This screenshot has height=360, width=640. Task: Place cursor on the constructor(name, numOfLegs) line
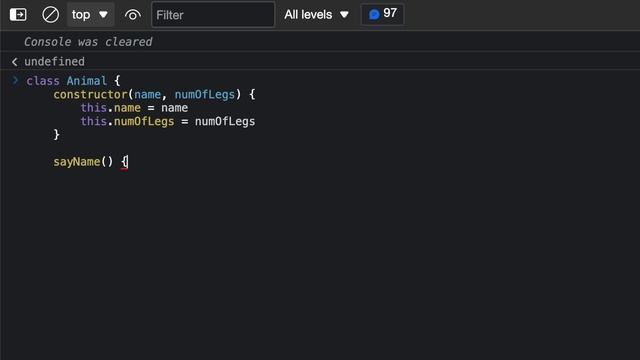[154, 94]
